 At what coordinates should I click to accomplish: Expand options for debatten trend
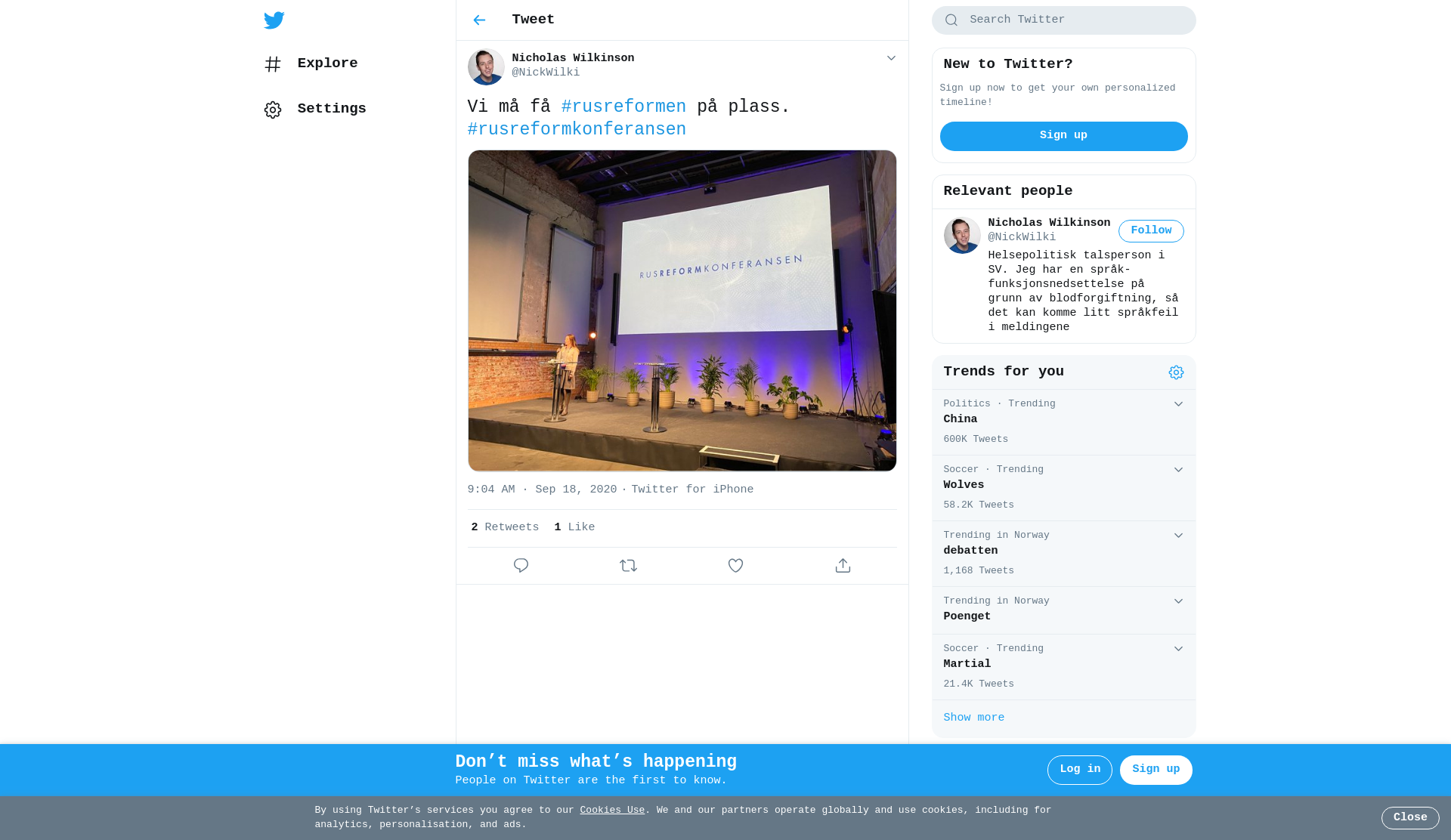pos(1178,536)
